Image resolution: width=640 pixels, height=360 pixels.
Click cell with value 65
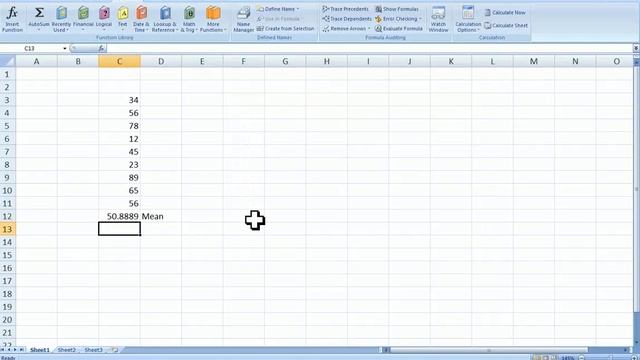pyautogui.click(x=119, y=191)
